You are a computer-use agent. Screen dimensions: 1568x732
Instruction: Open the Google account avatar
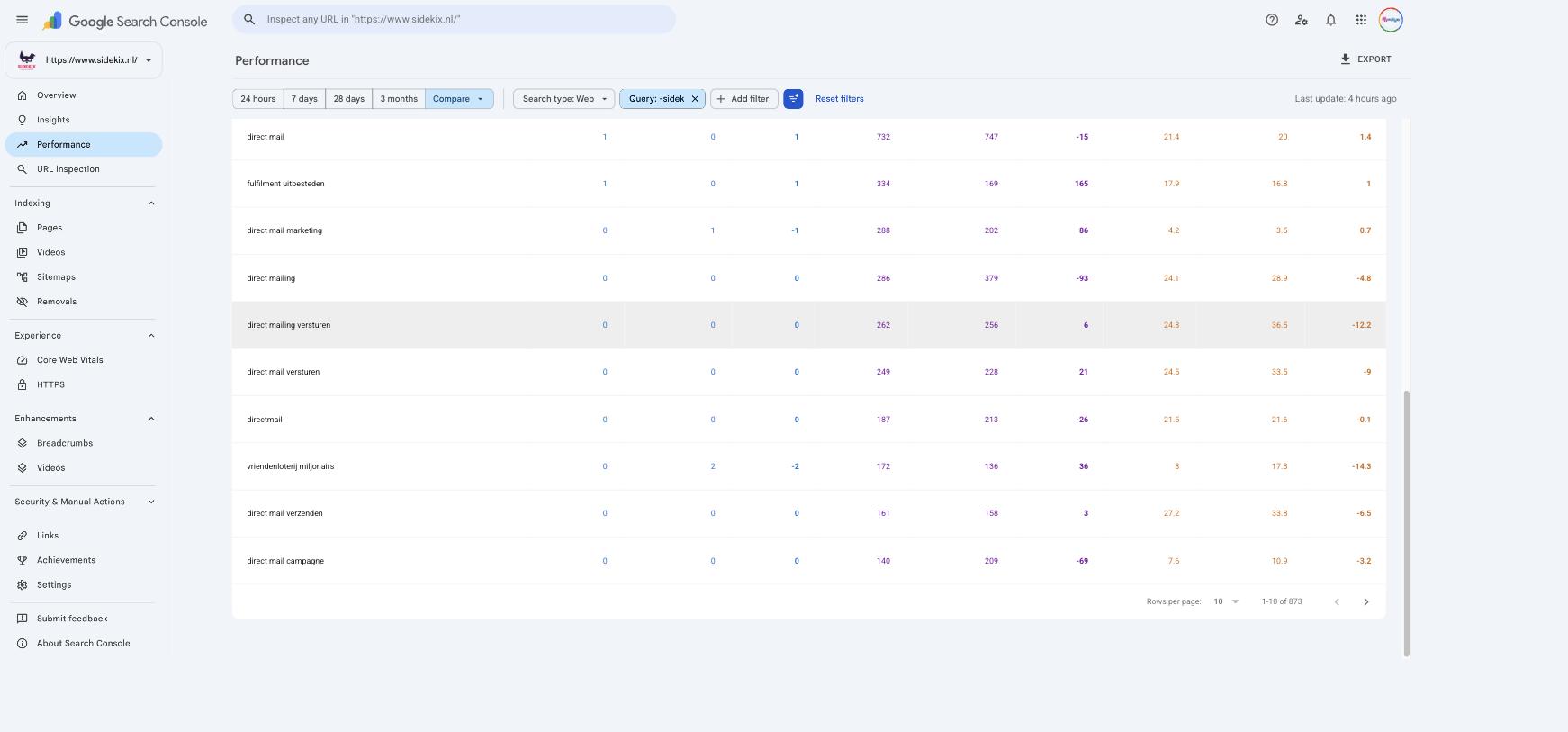1391,20
